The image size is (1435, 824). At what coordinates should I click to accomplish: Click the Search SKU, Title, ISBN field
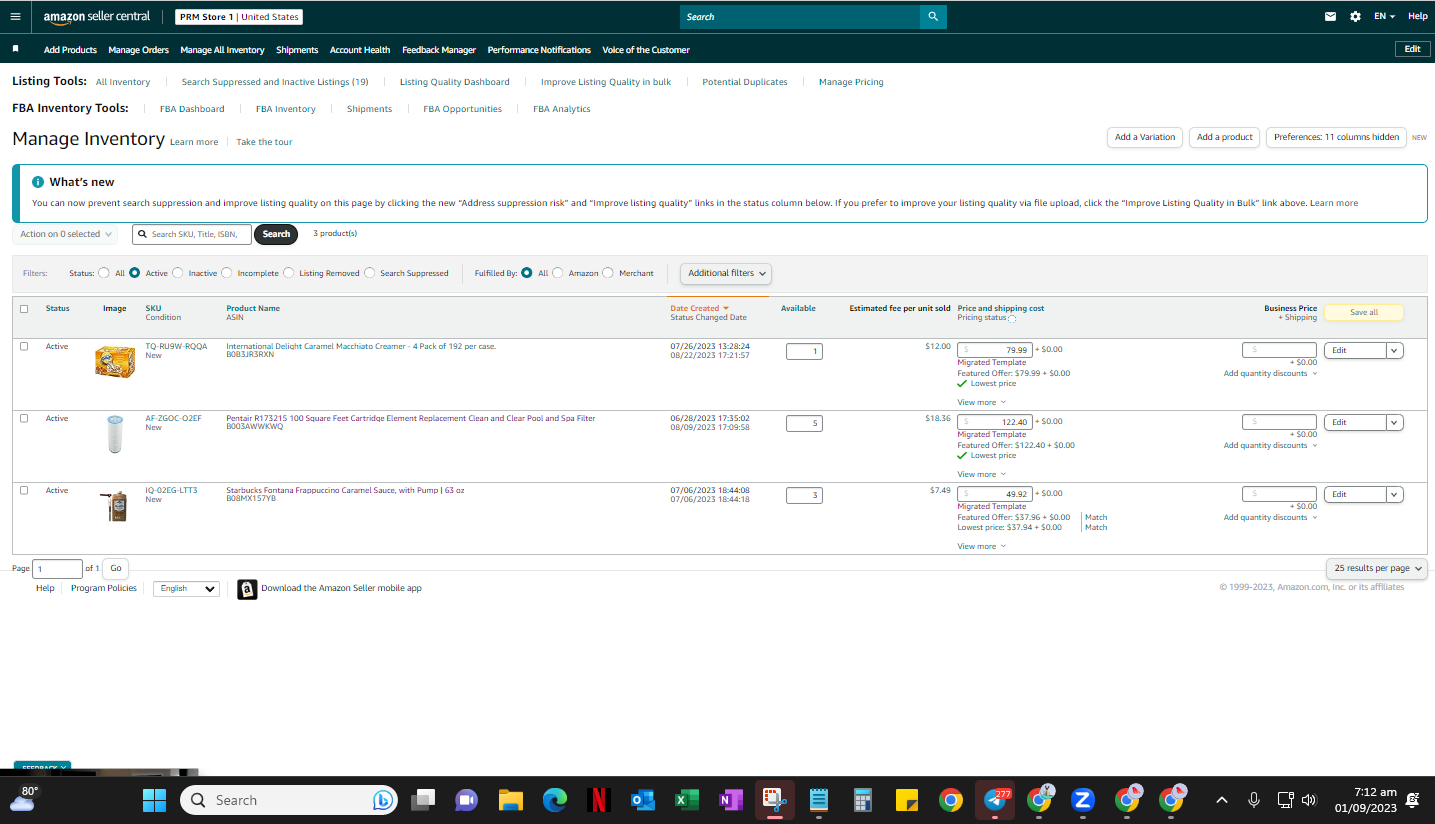coord(192,234)
